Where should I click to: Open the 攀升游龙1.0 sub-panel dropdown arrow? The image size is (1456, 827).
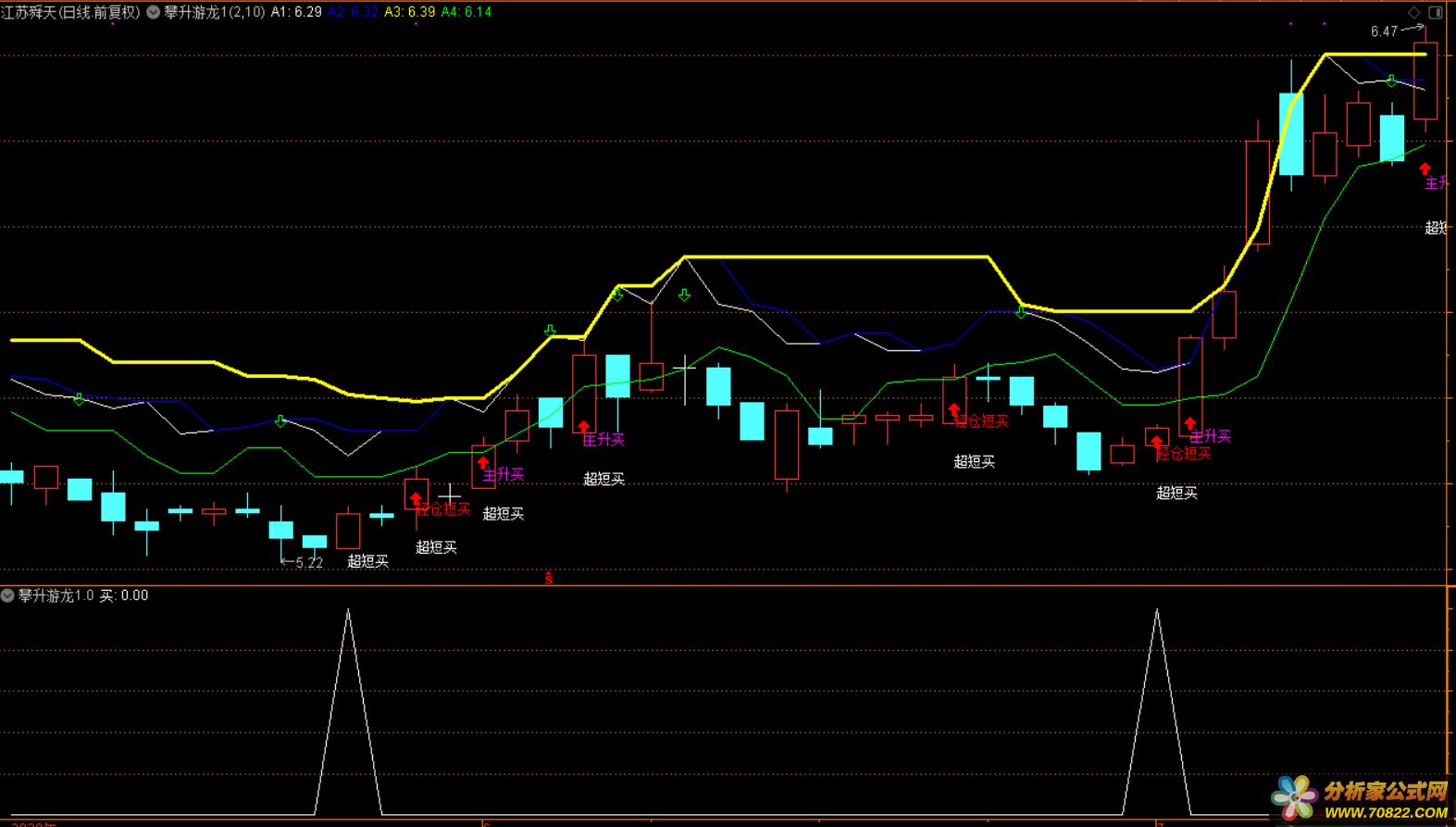(7, 595)
